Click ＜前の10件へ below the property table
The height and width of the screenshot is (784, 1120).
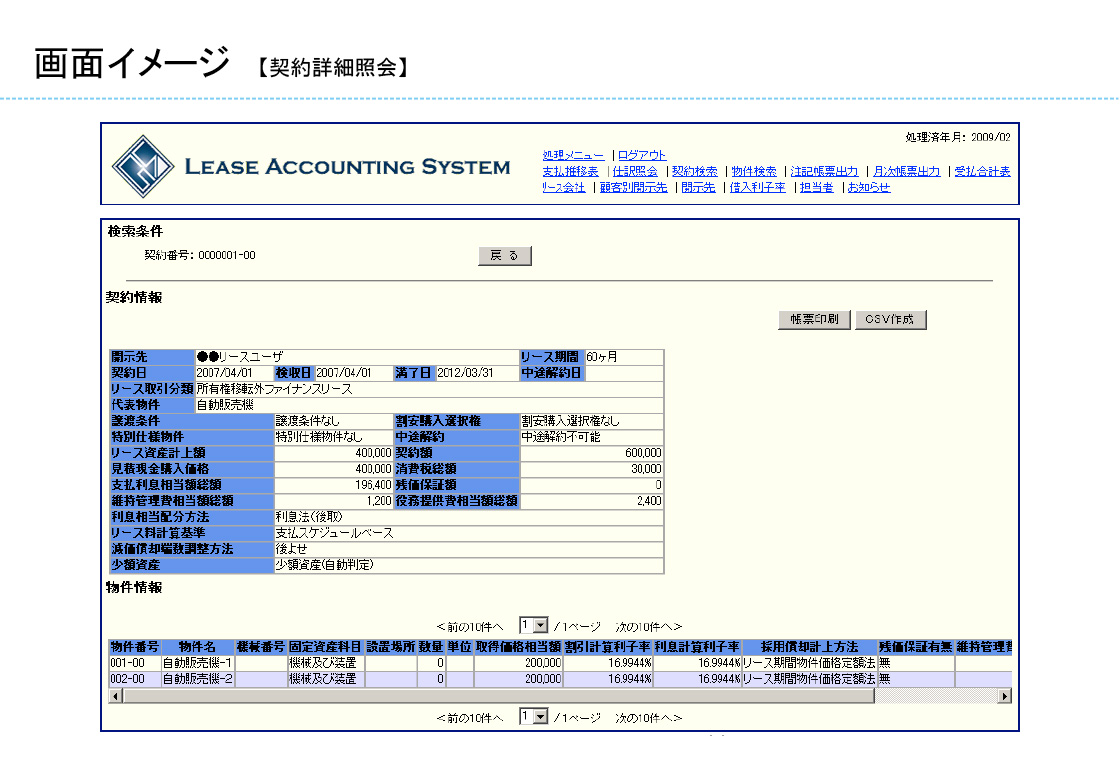470,718
